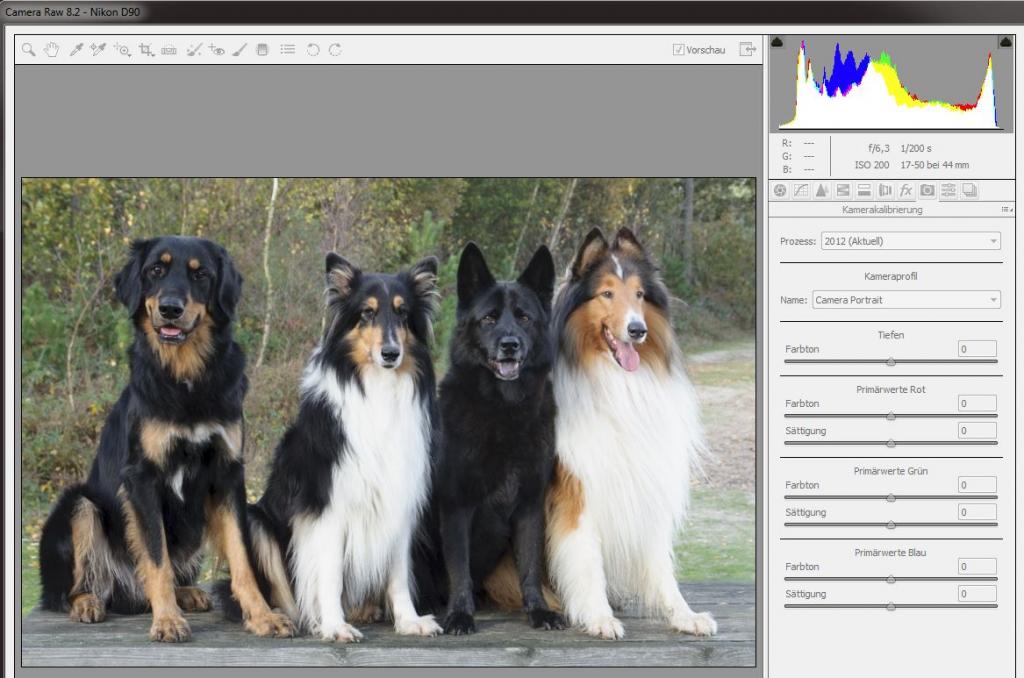Open the Camera Calibration panel tab

point(927,190)
